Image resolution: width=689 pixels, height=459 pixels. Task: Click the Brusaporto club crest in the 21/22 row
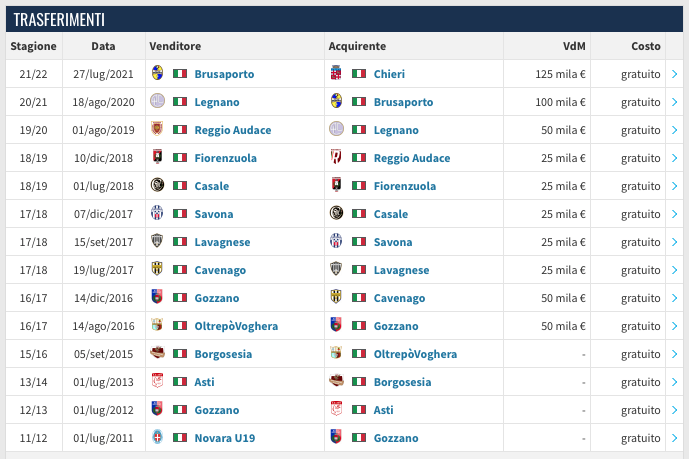coord(157,74)
